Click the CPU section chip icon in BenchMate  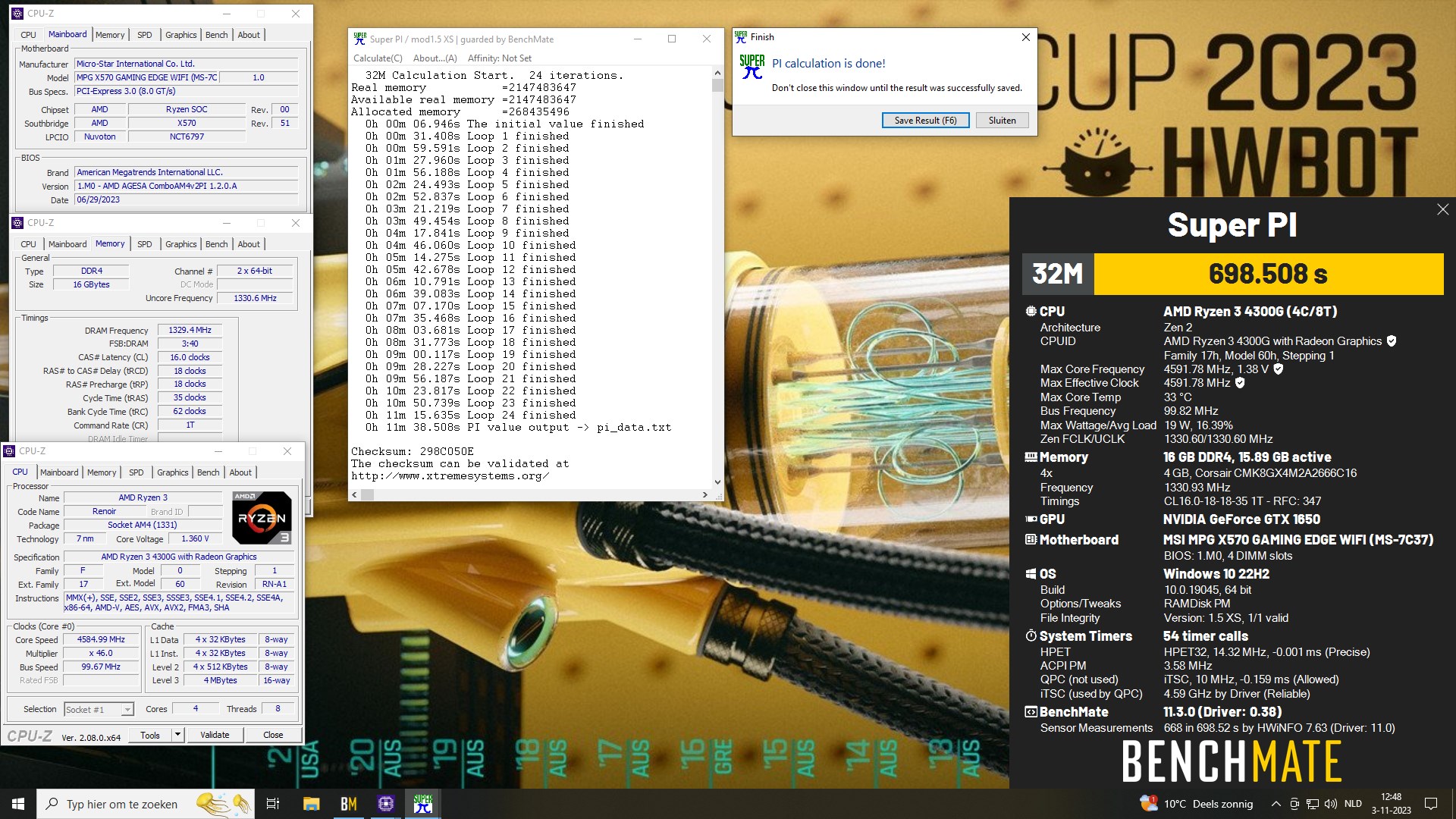tap(1031, 312)
